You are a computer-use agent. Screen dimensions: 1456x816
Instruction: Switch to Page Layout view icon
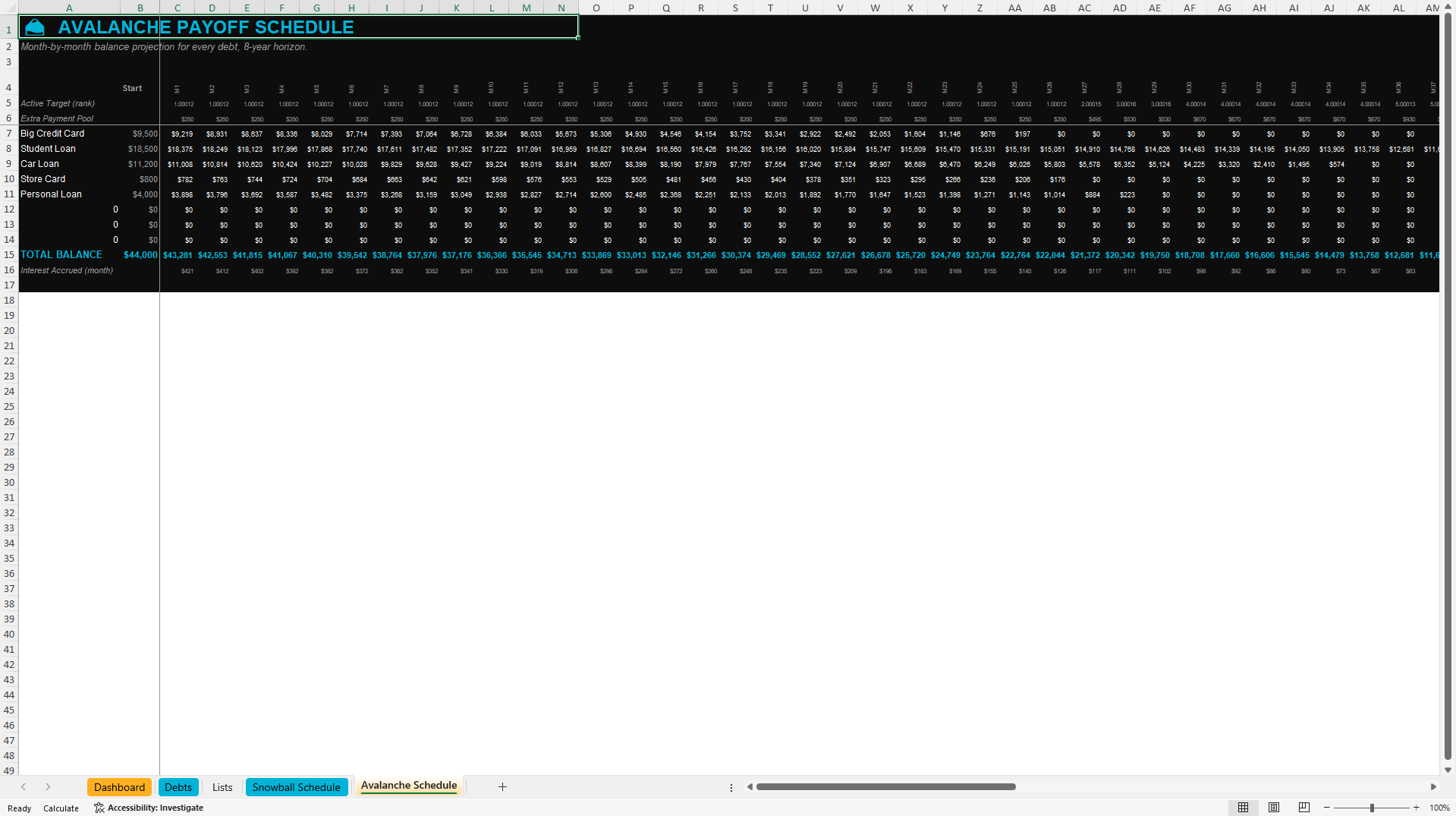click(x=1274, y=808)
